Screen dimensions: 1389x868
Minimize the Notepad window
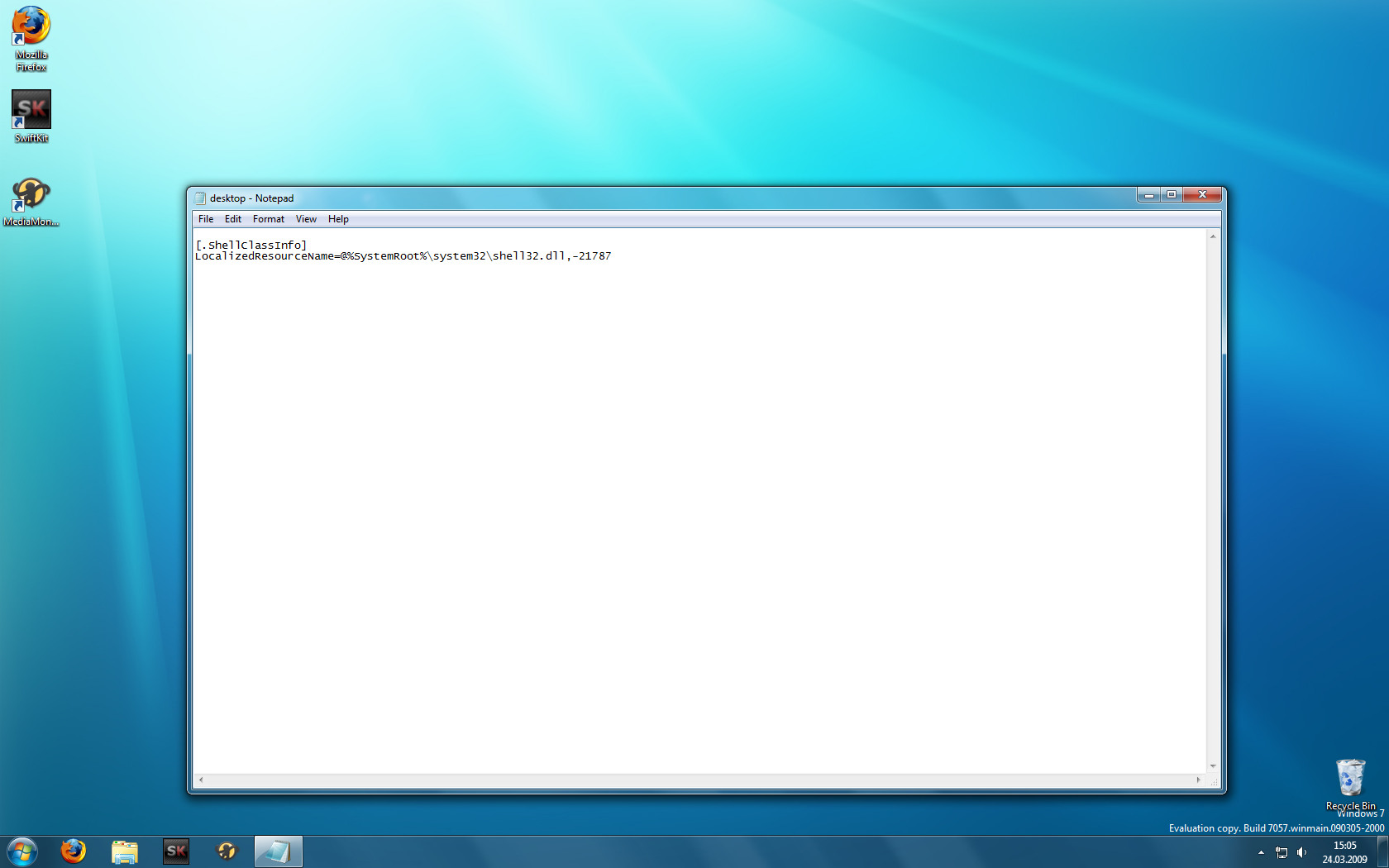[1149, 195]
